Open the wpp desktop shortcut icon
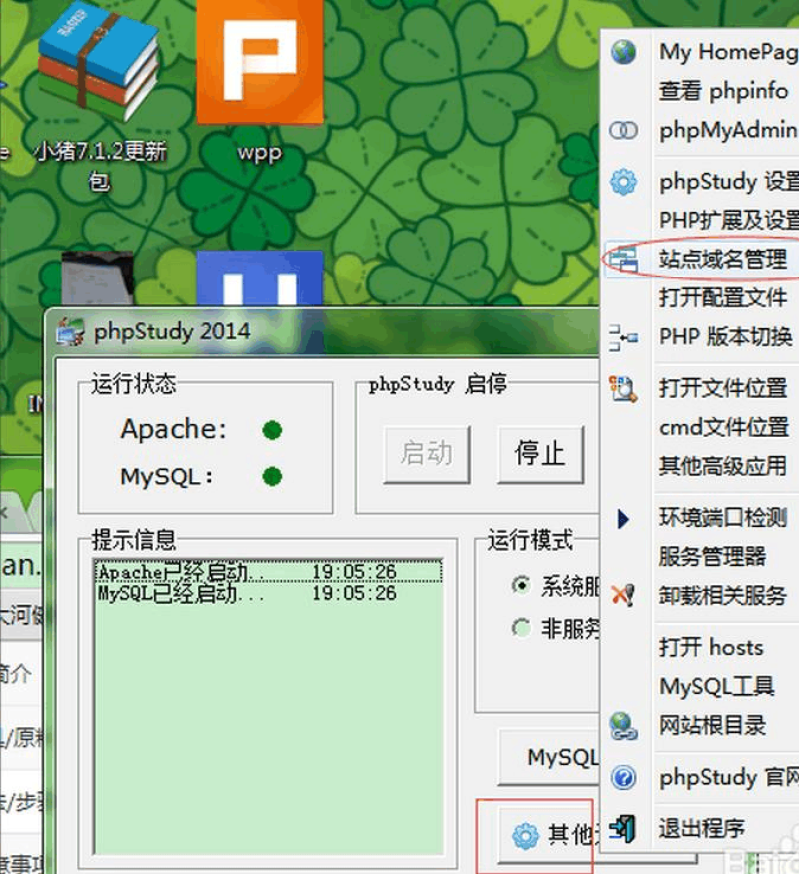This screenshot has height=874, width=799. [260, 61]
